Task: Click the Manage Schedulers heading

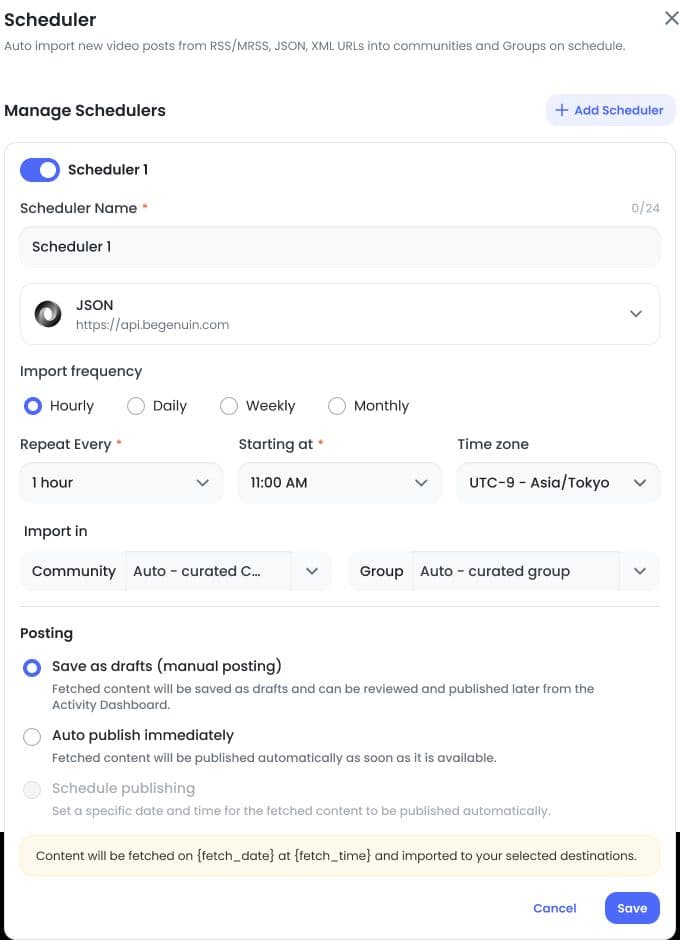Action: click(x=85, y=110)
